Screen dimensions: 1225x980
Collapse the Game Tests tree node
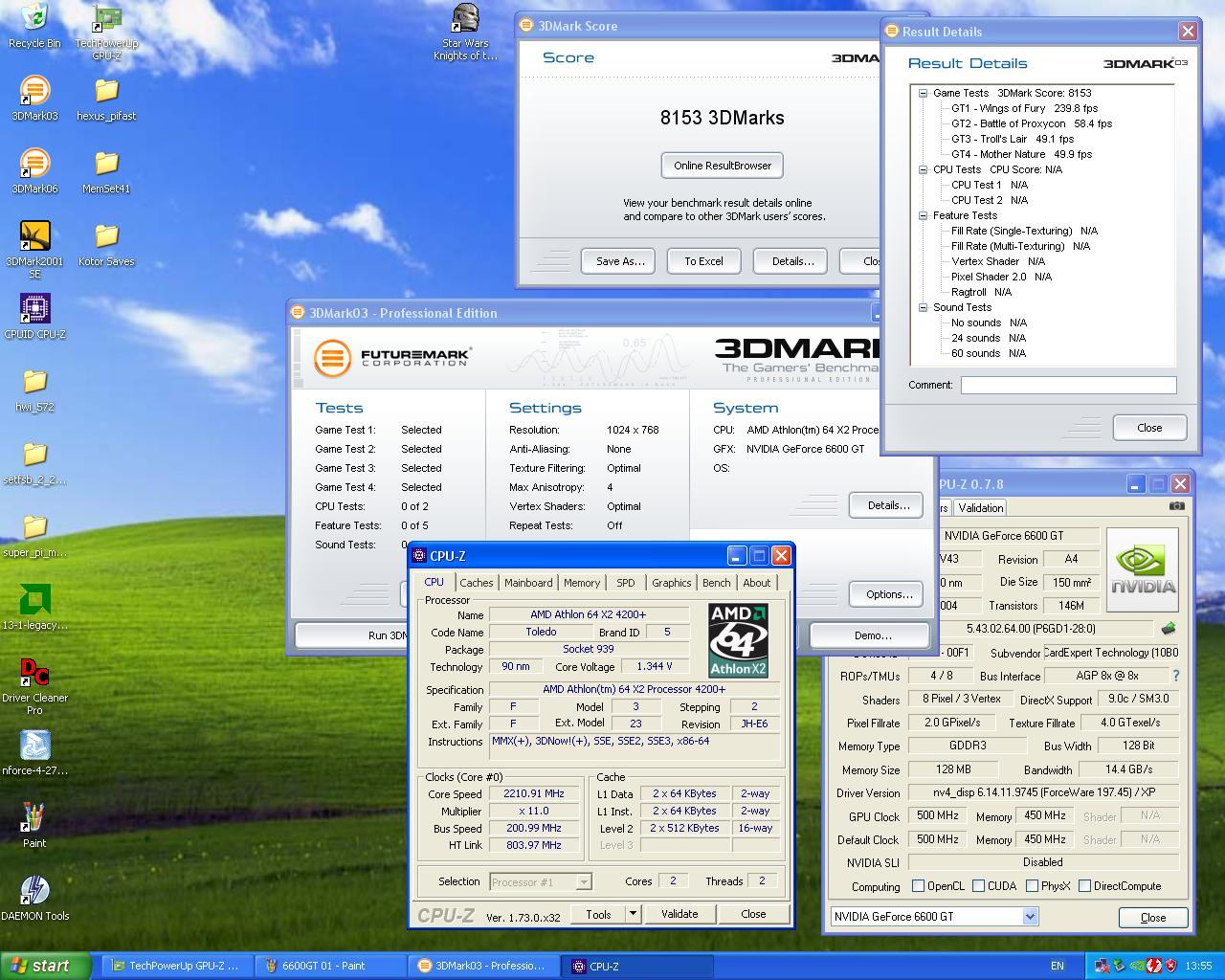924,94
